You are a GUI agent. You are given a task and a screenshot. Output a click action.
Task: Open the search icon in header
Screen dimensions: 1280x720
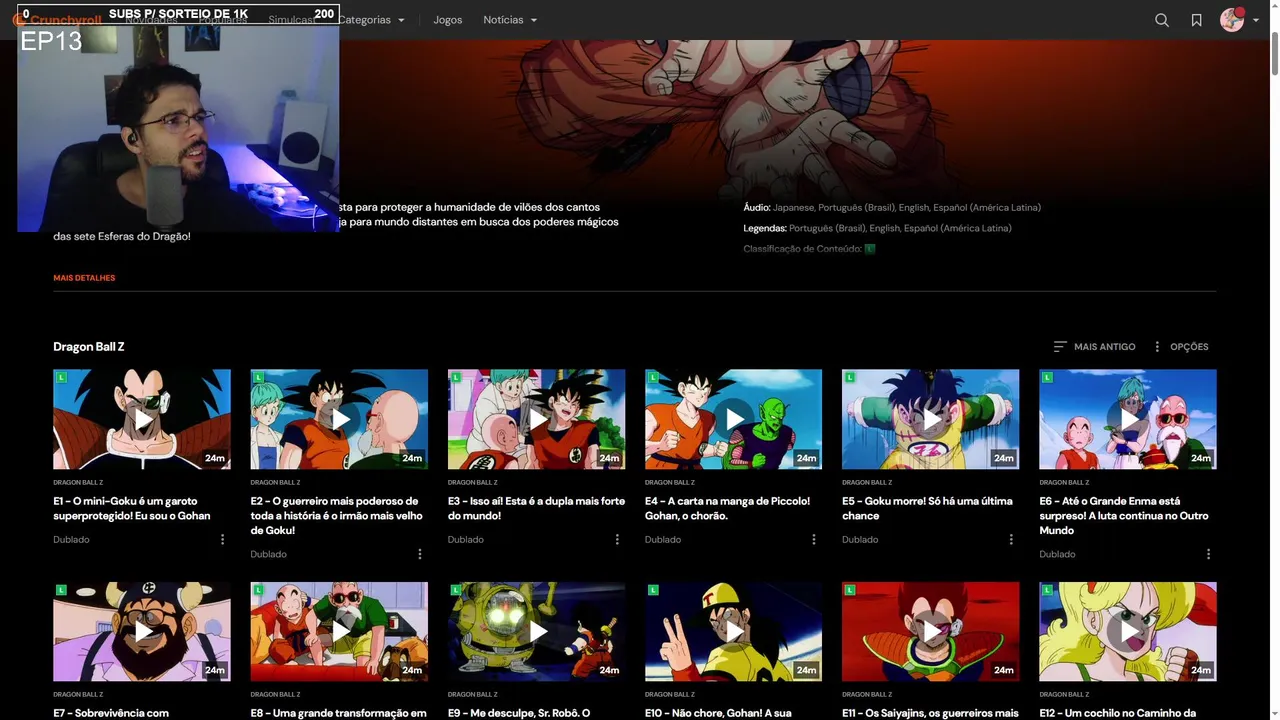coord(1162,20)
